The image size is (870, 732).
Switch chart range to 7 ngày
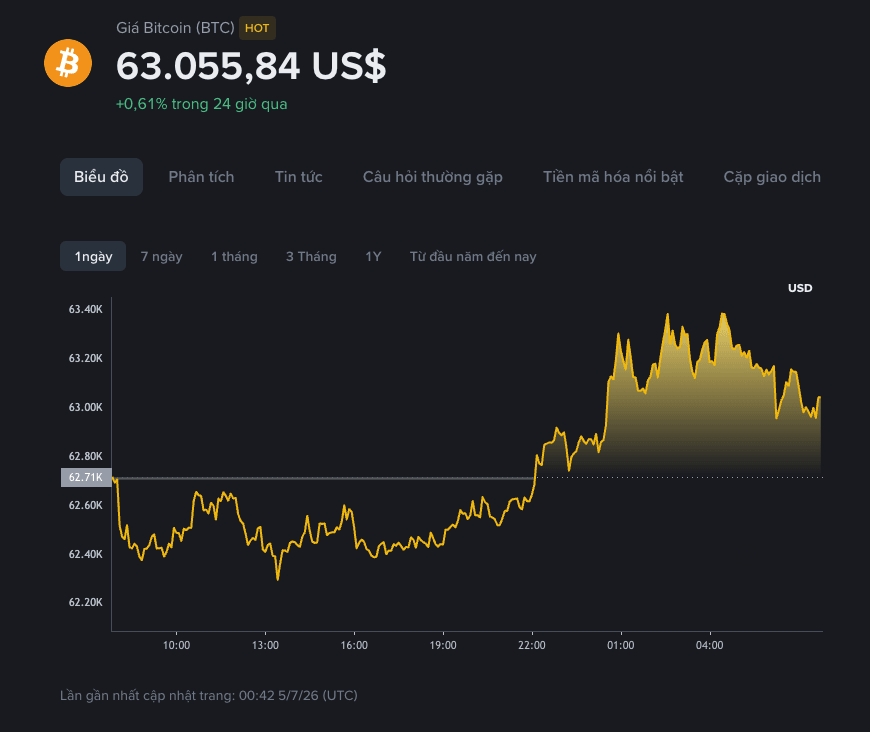[161, 256]
